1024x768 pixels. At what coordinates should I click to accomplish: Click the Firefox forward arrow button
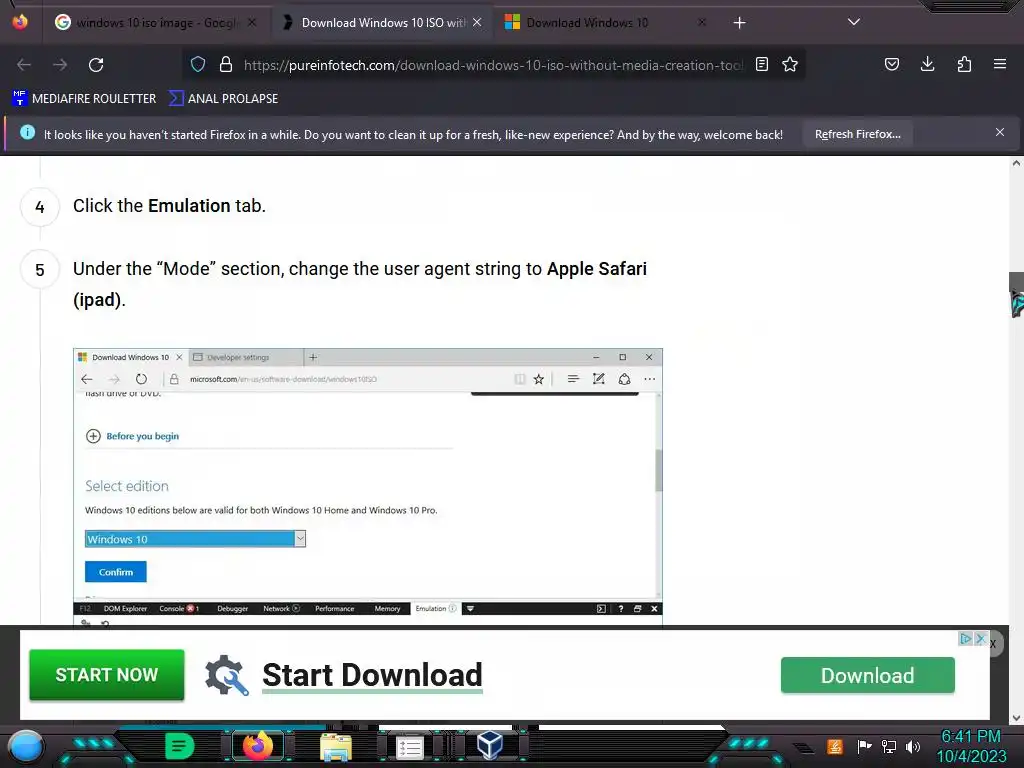[60, 65]
